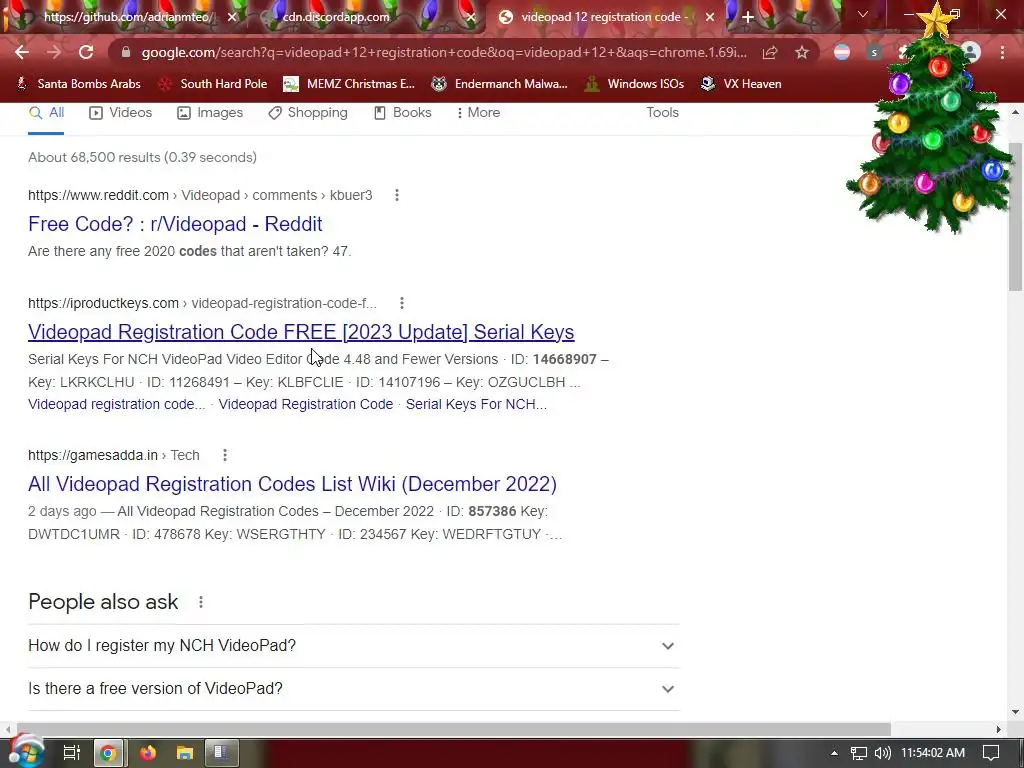Viewport: 1024px width, 768px height.
Task: Click the browser forward arrow
Action: click(54, 52)
